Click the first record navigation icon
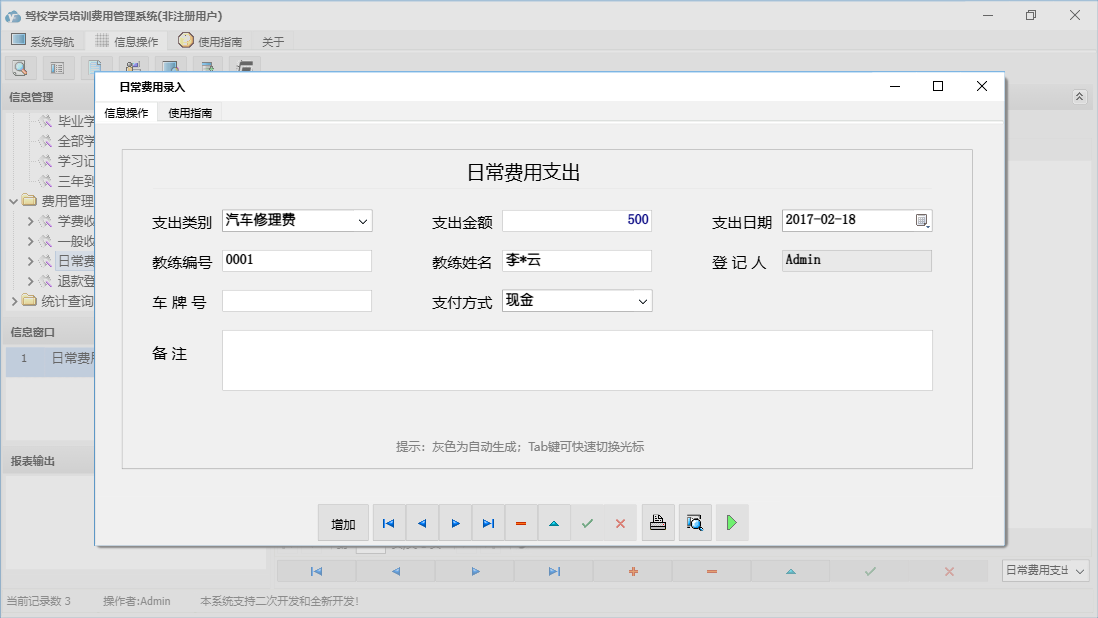The image size is (1098, 618). tap(389, 522)
